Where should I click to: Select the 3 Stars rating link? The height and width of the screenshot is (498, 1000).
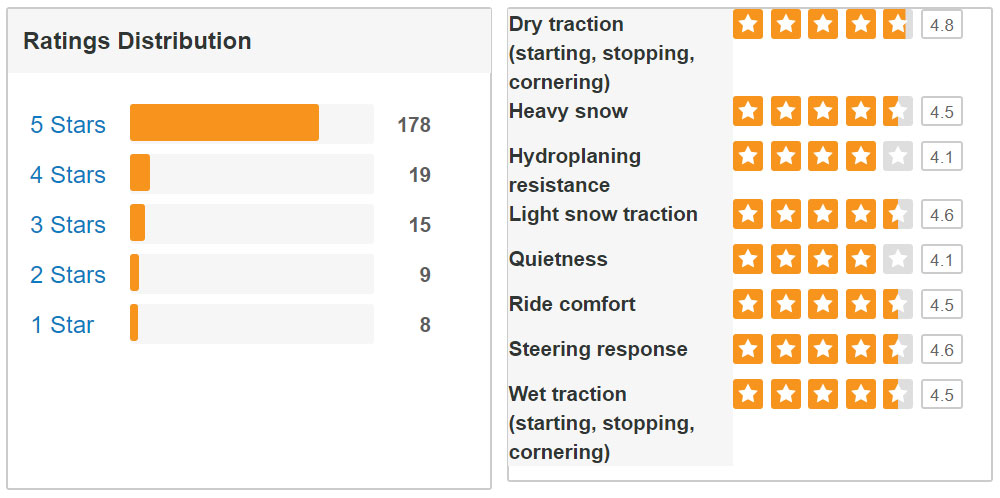pos(68,224)
